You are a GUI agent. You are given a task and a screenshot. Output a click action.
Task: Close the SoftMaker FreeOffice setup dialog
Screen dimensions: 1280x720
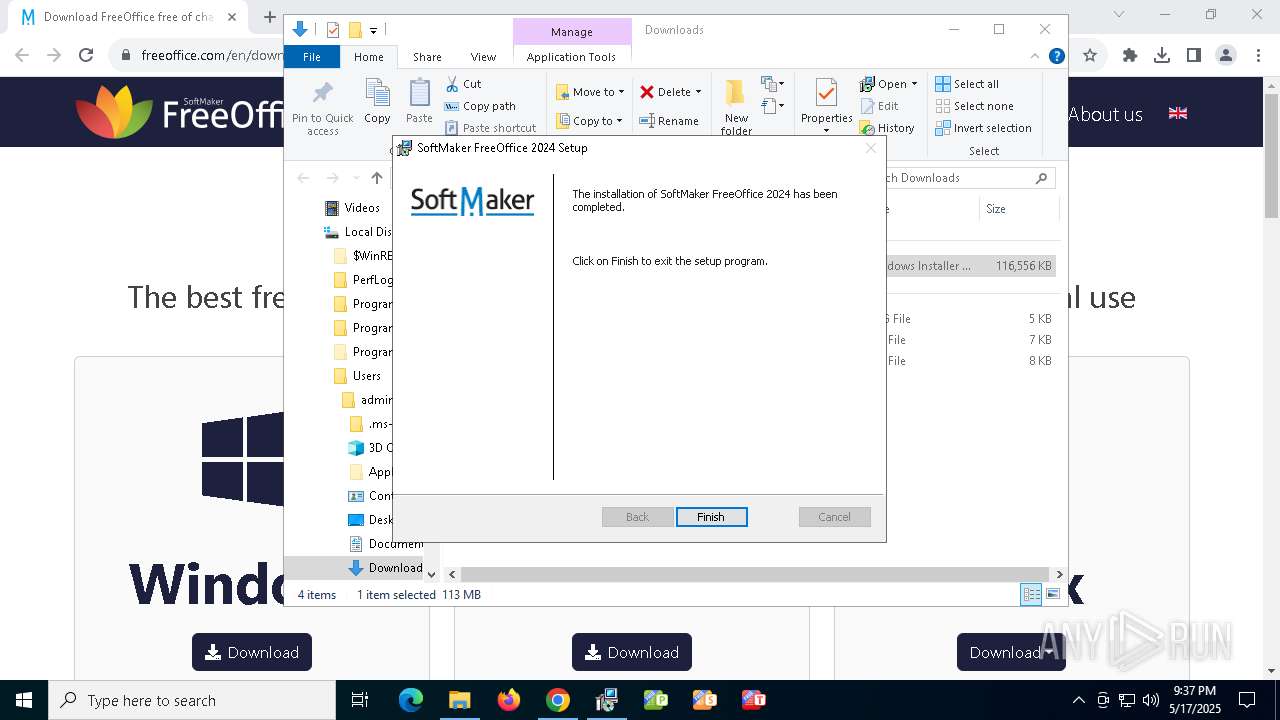pos(870,148)
